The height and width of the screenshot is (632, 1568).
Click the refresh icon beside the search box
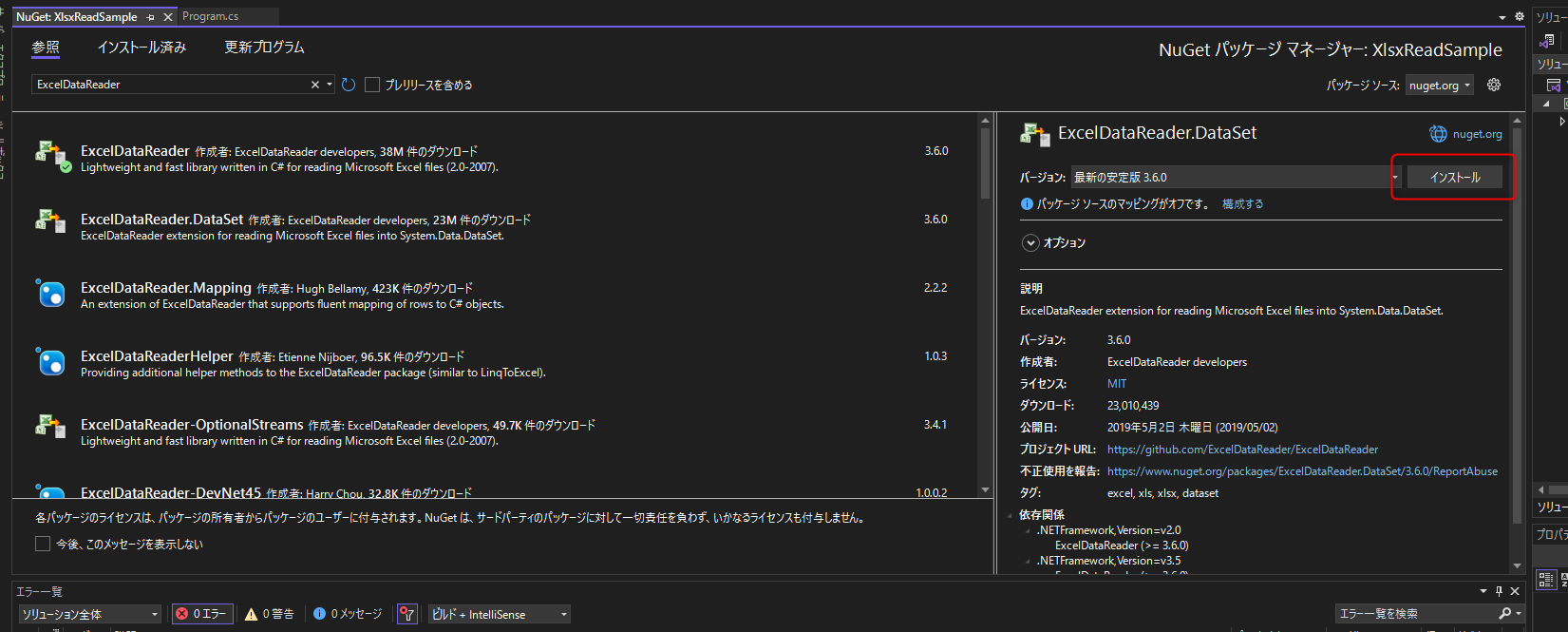point(349,85)
